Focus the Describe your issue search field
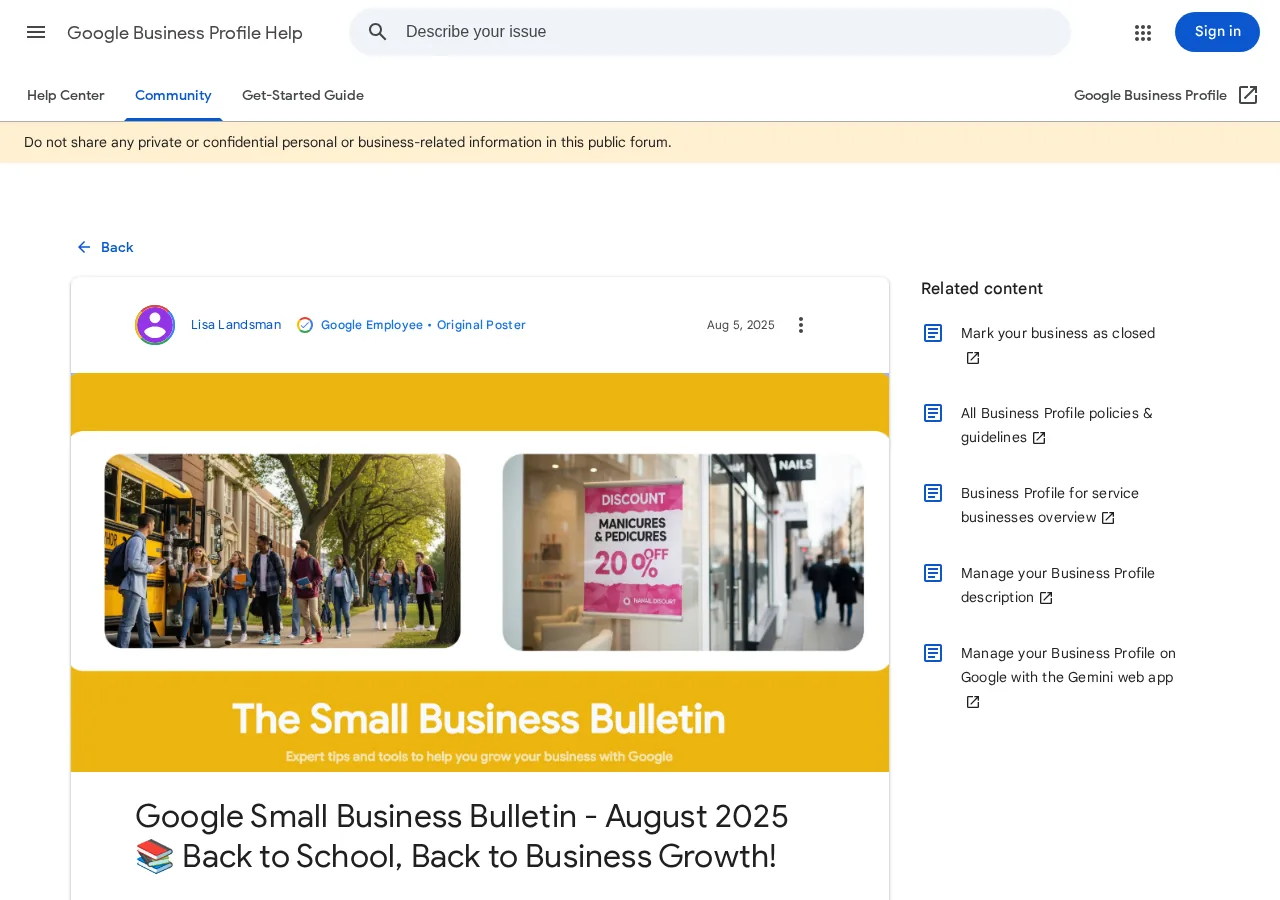Screen dimensions: 1280x900 pos(732,32)
